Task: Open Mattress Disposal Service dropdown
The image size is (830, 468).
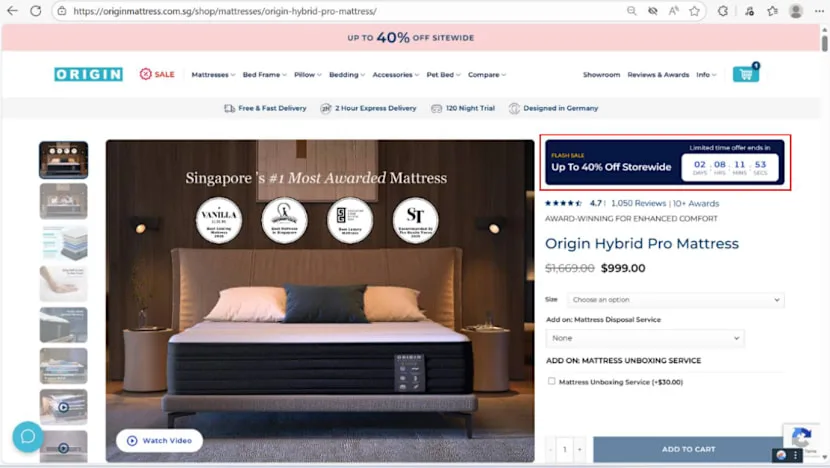Action: click(x=645, y=338)
